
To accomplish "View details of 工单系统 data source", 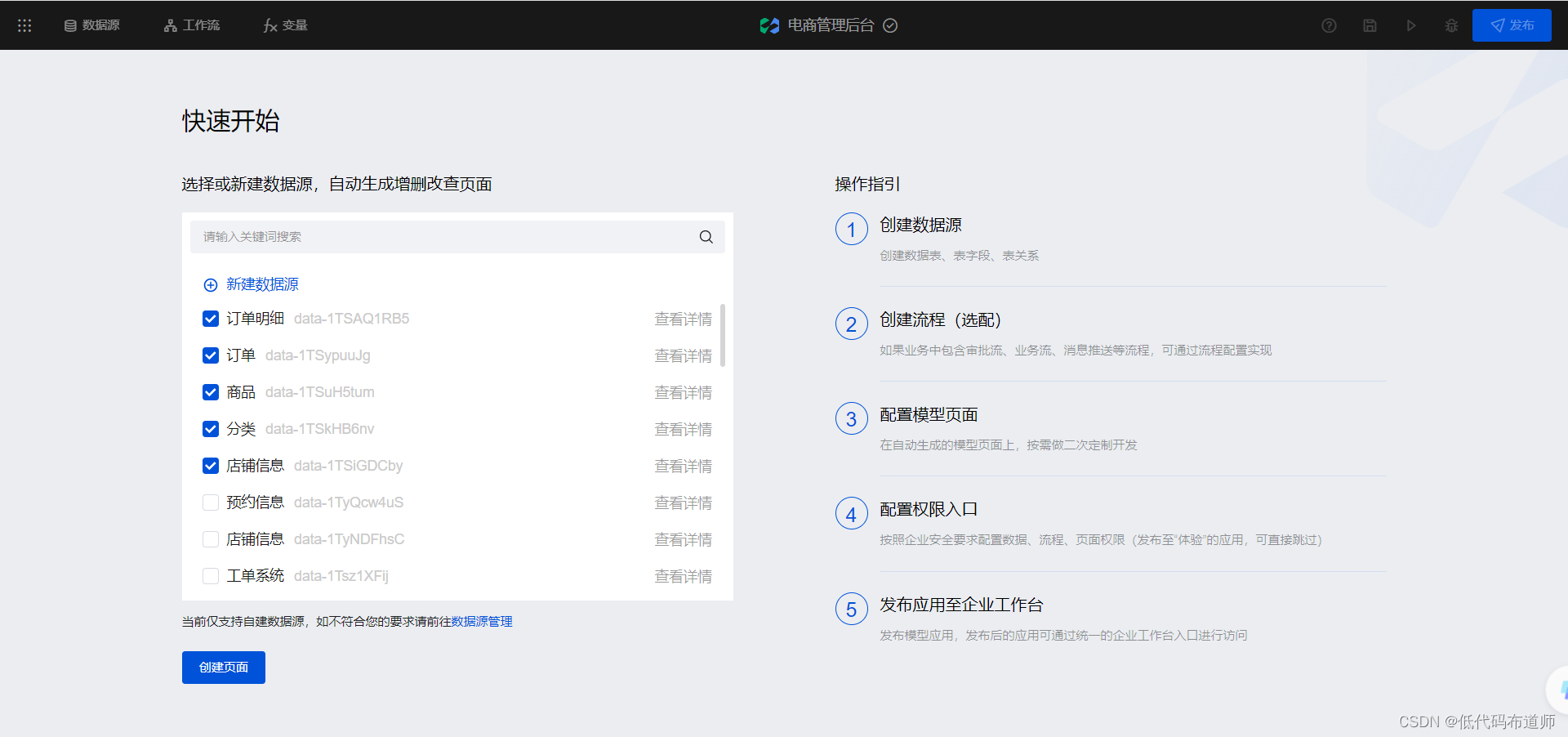I will click(x=683, y=577).
